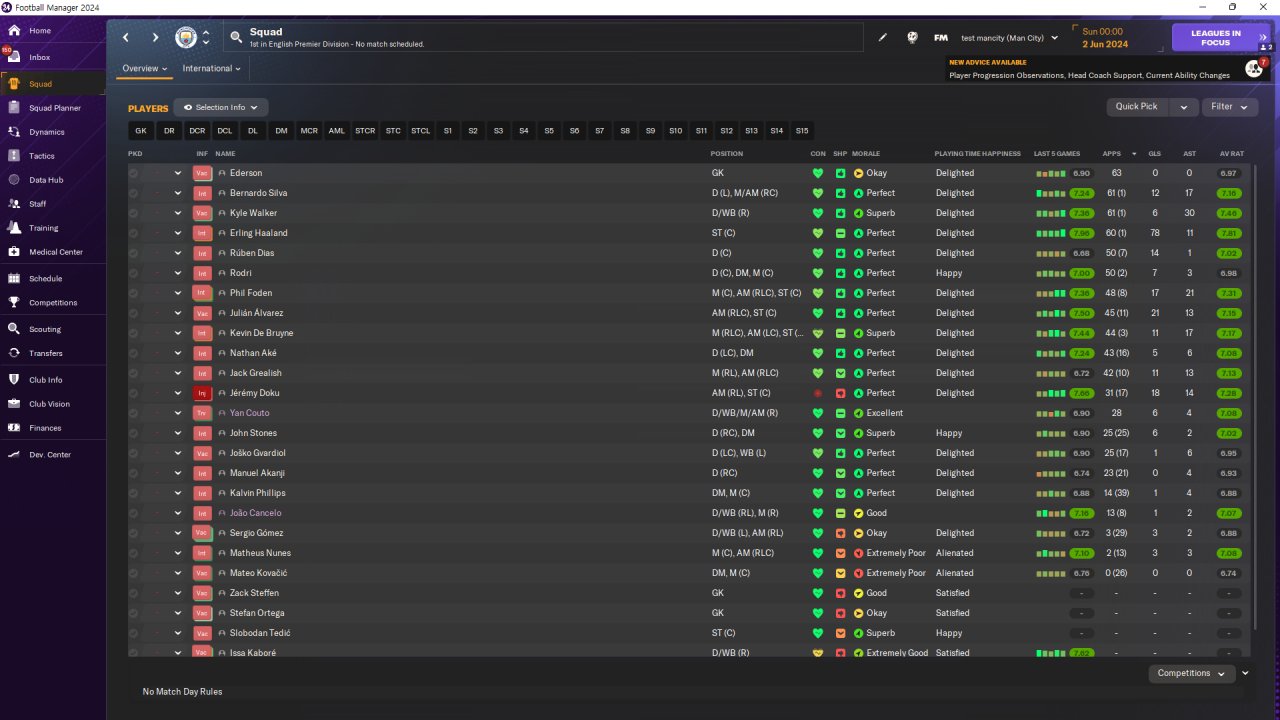Click the Data Hub sidebar icon
1280x720 pixels.
[x=14, y=180]
